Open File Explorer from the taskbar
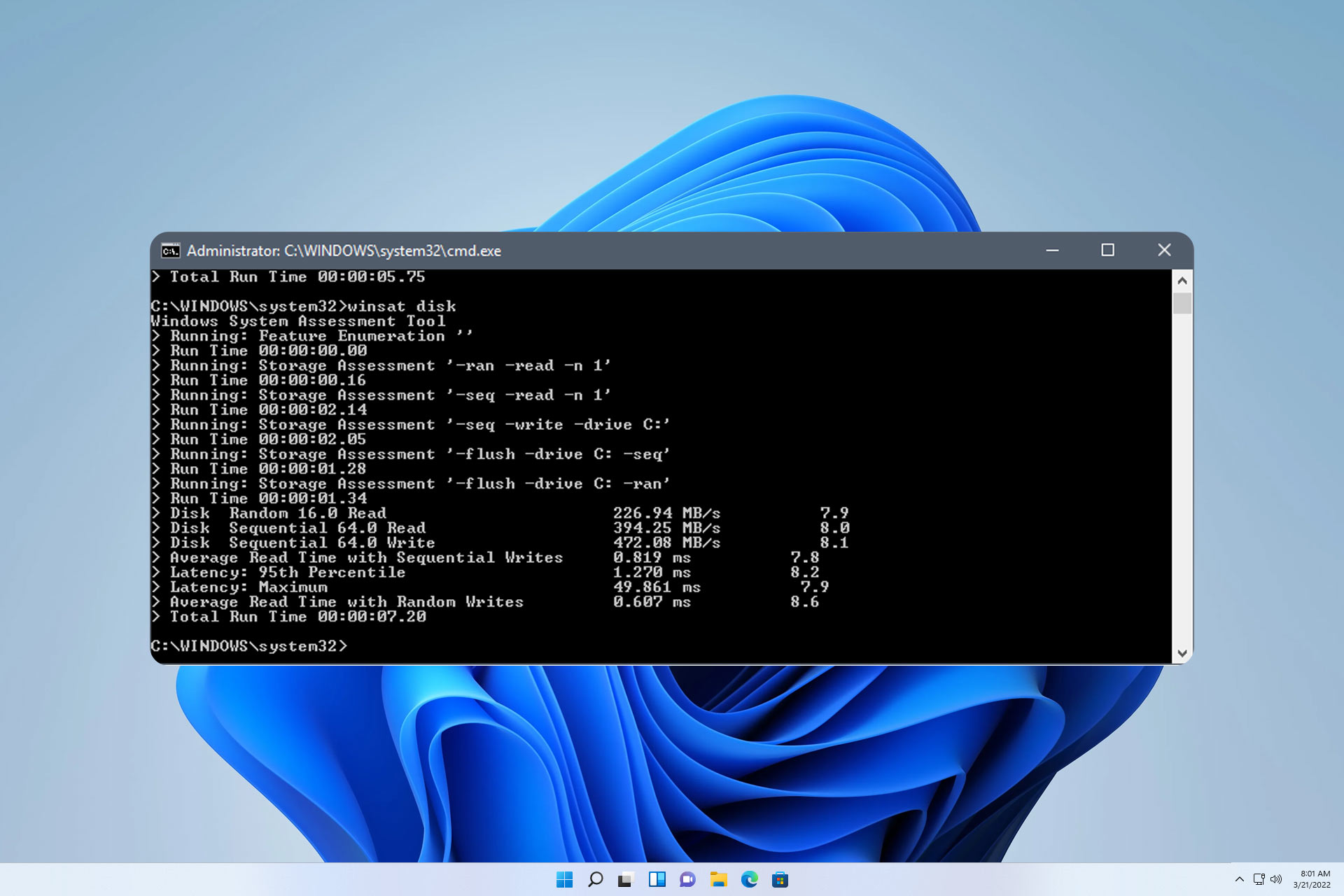 [718, 879]
